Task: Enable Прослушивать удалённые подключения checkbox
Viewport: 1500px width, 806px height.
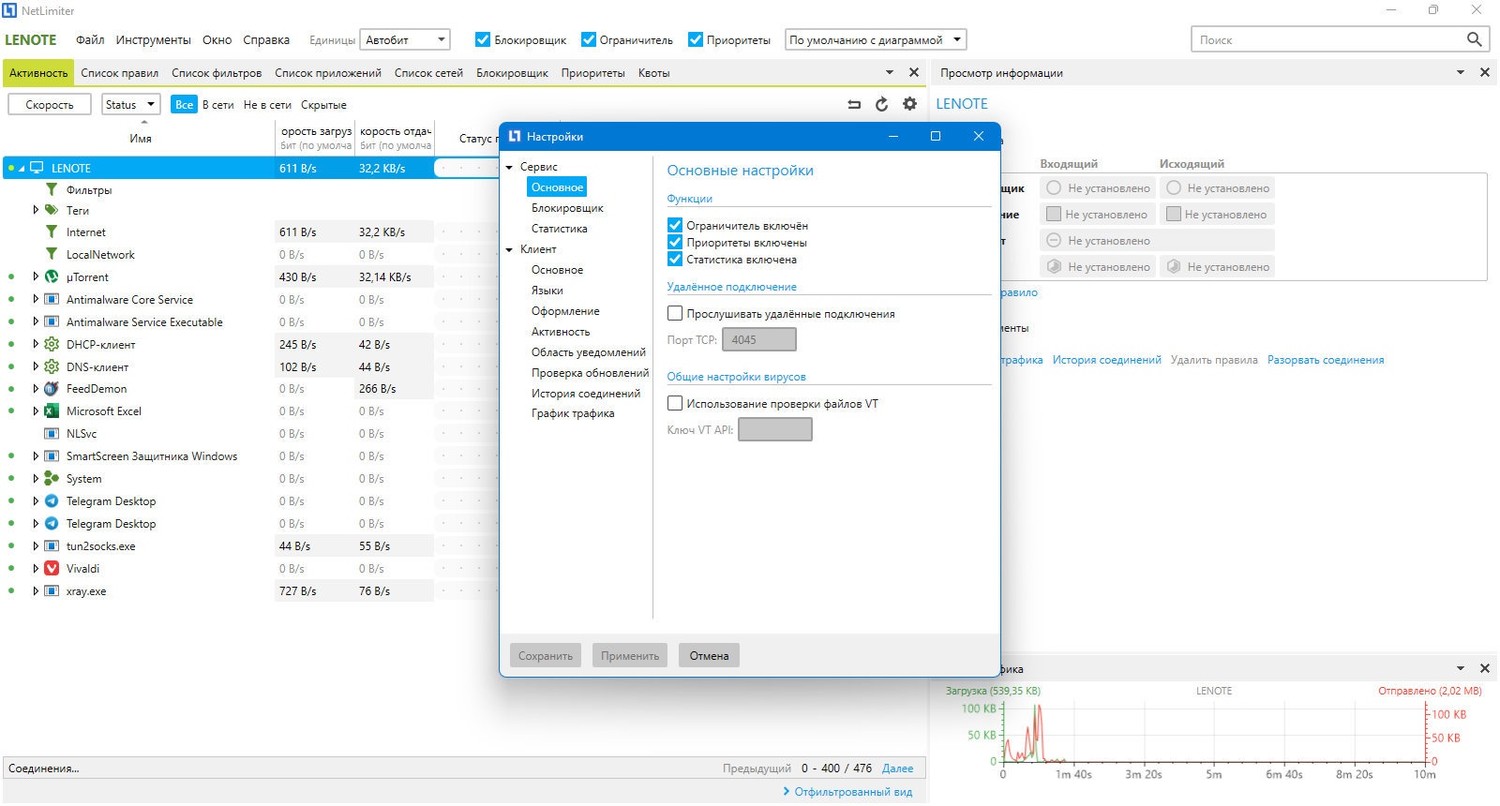Action: (x=675, y=313)
